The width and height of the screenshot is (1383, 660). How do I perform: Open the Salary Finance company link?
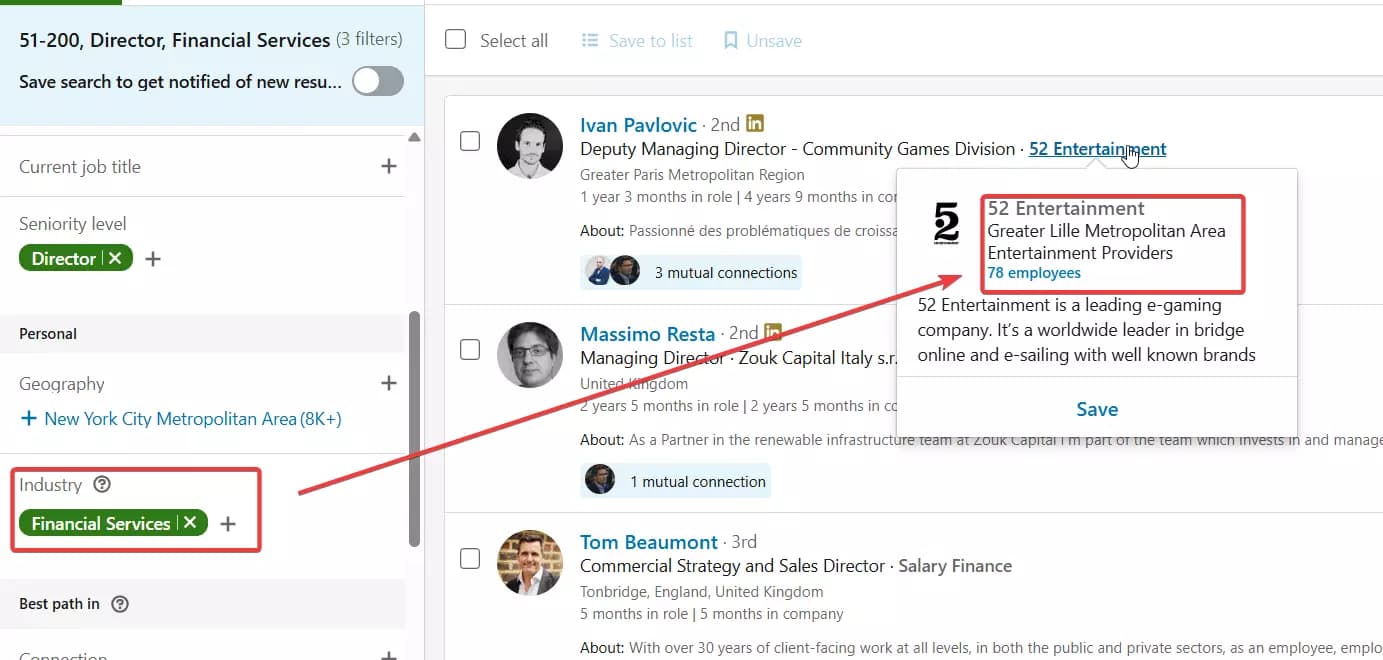coord(955,566)
